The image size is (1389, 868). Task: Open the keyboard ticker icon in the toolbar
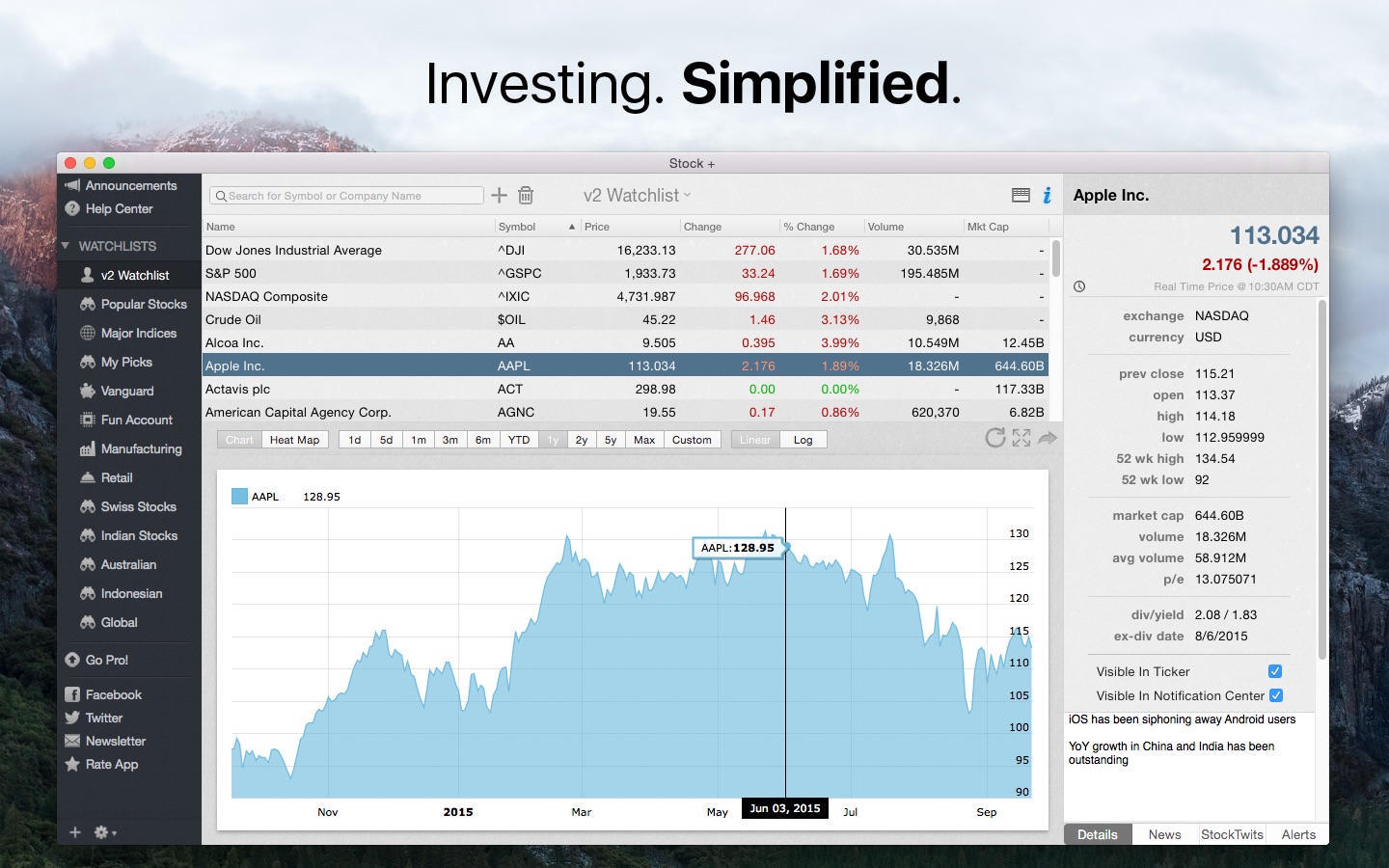click(1021, 195)
